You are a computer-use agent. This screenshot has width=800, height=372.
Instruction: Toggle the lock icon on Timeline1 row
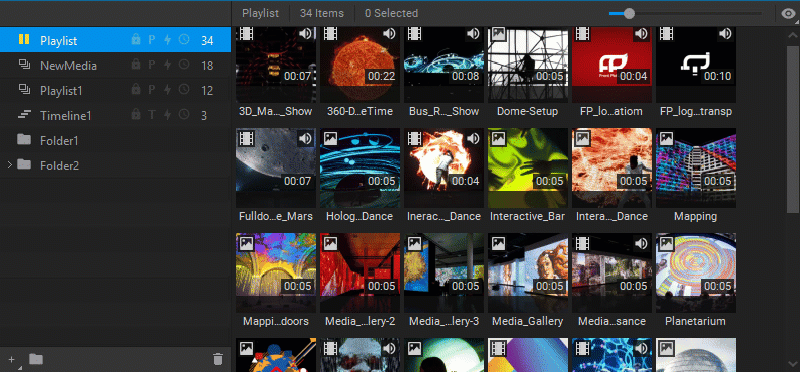click(x=136, y=115)
